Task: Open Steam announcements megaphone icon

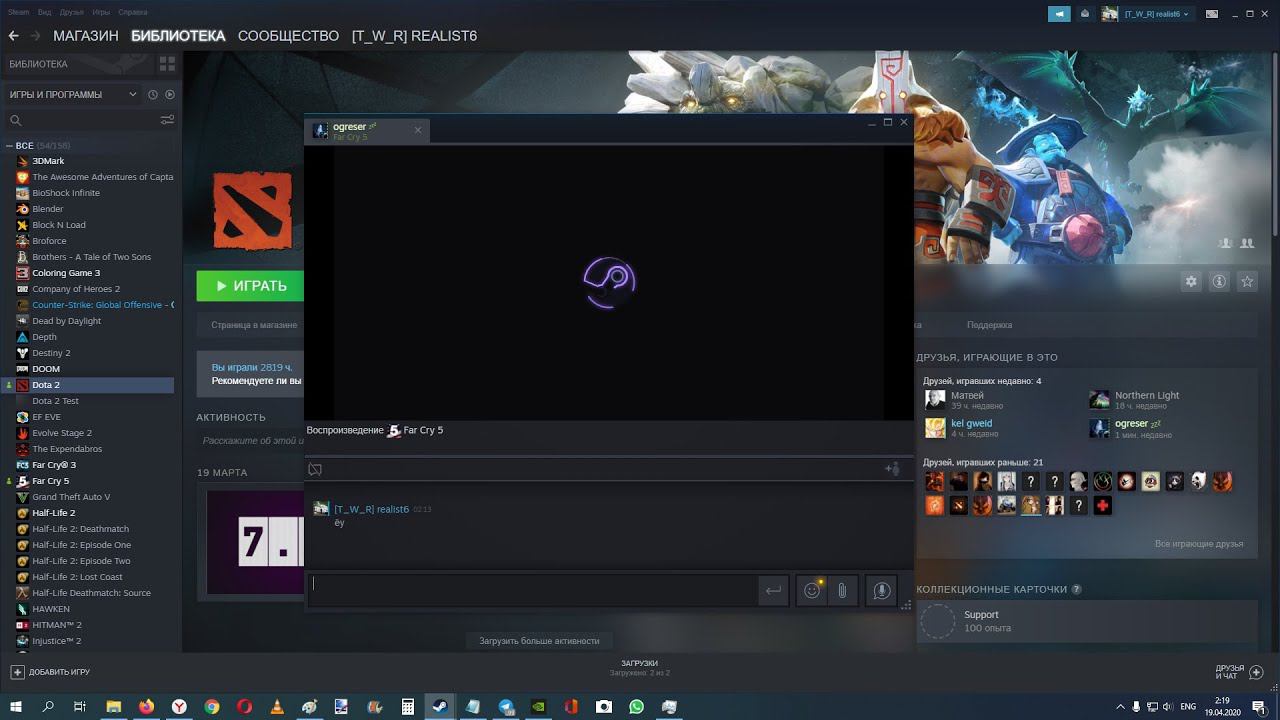Action: click(1059, 14)
